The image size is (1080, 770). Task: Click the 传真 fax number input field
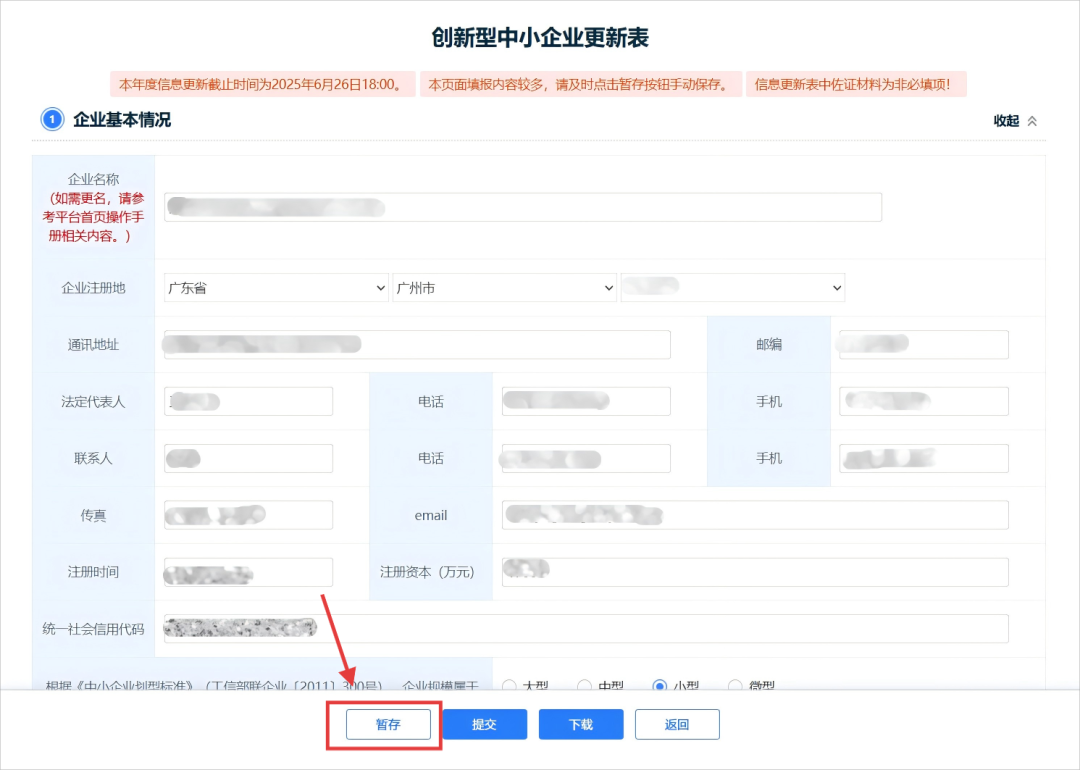tap(247, 515)
